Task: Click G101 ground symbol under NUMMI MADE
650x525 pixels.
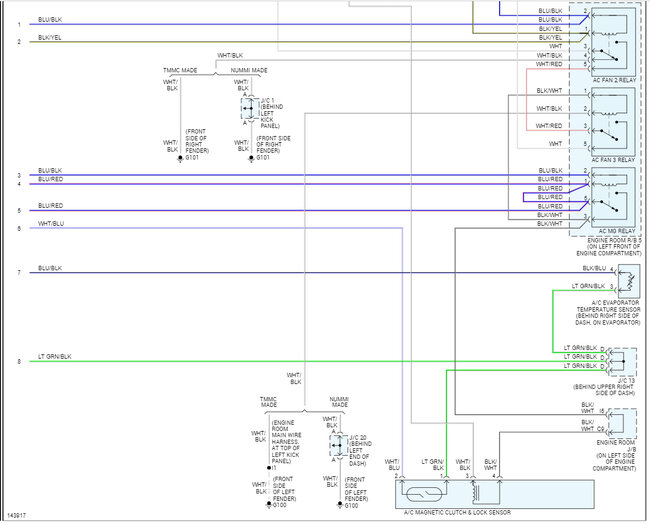Action: pyautogui.click(x=251, y=159)
